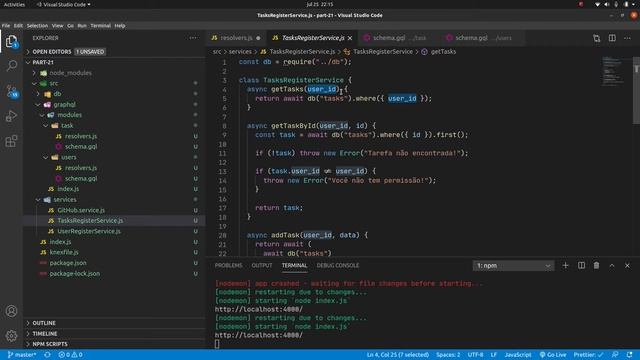This screenshot has width=640, height=360.
Task: Close the terminal panel
Action: pyautogui.click(x=627, y=266)
